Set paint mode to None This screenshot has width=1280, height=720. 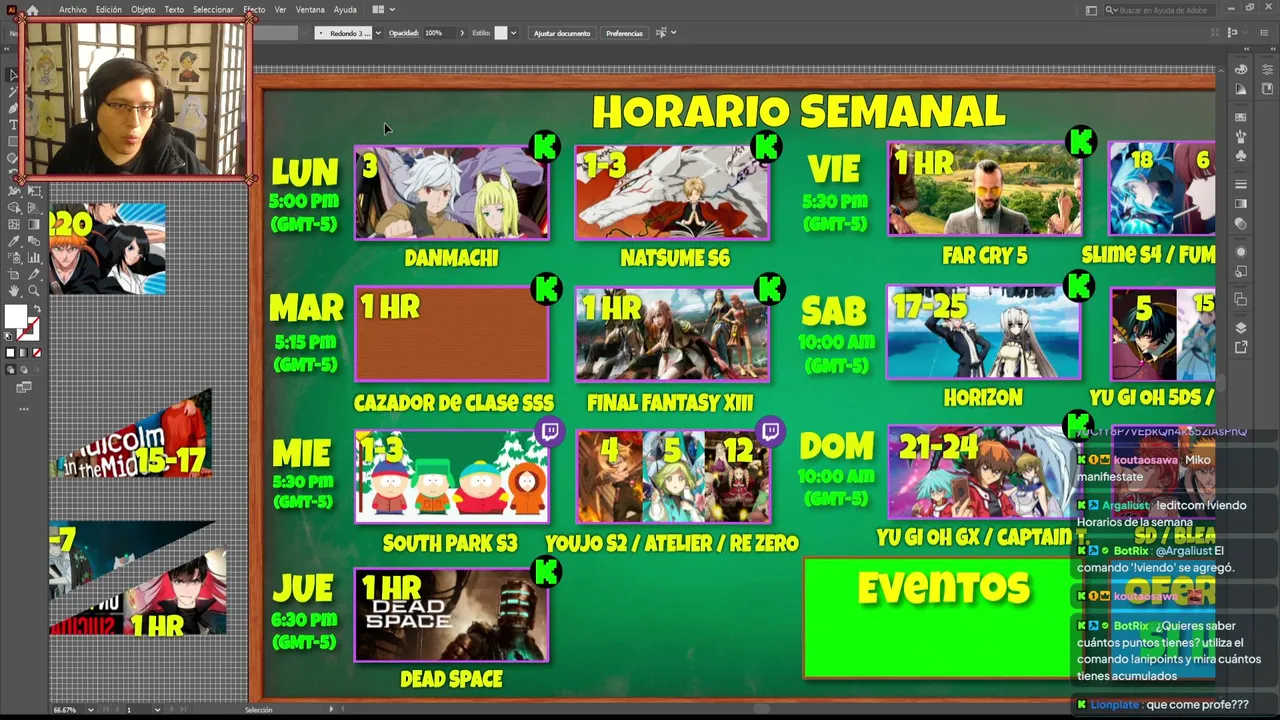[37, 353]
